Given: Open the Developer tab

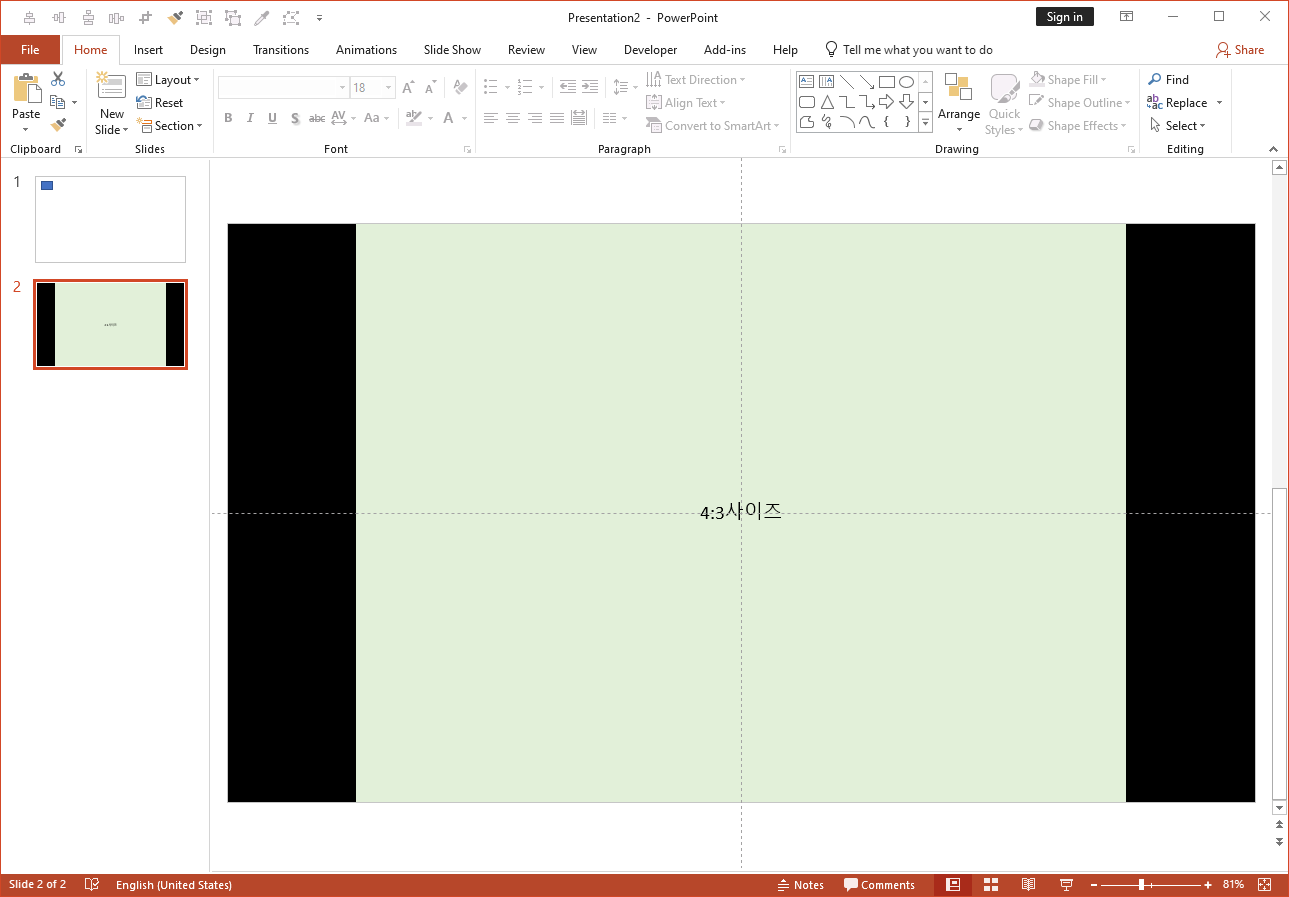Looking at the screenshot, I should [650, 49].
